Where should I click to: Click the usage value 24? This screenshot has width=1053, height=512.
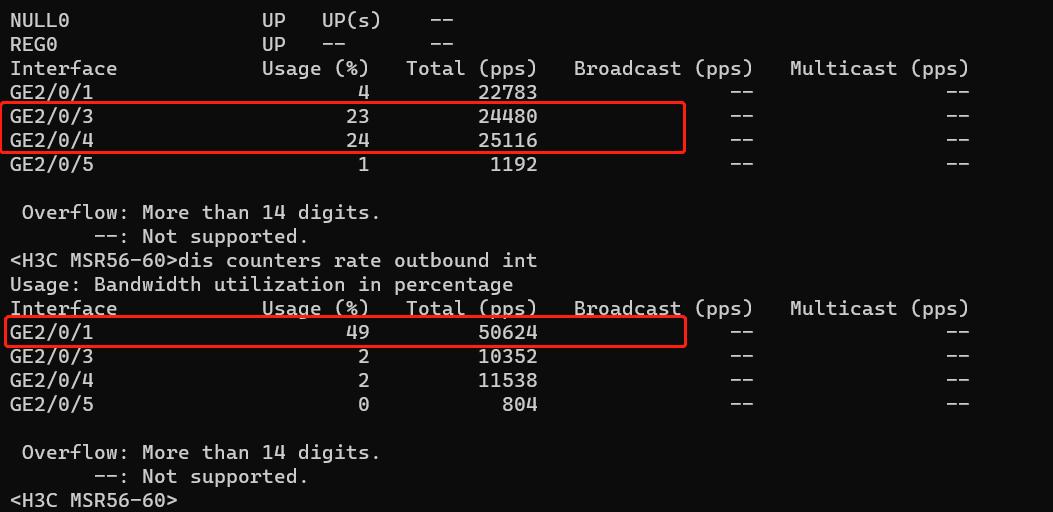click(x=358, y=140)
